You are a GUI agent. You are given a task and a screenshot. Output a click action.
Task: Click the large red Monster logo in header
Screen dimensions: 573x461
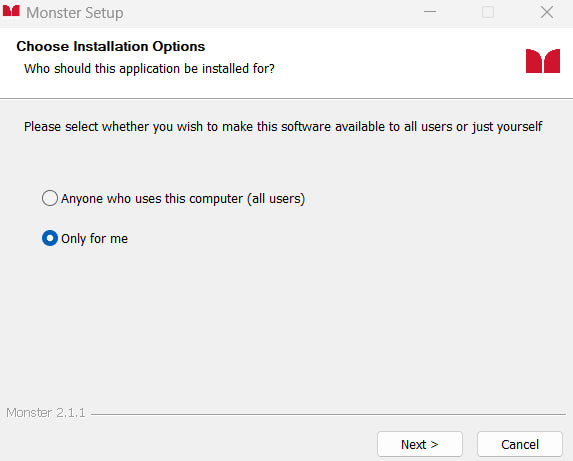tap(543, 61)
